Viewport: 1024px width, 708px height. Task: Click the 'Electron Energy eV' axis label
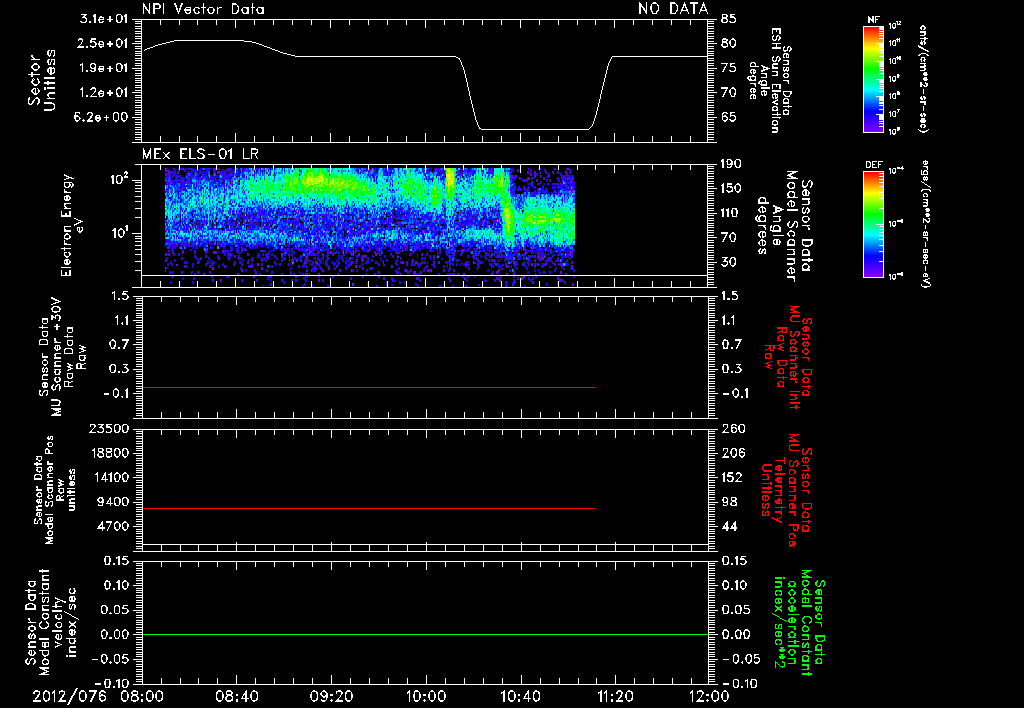pos(72,225)
